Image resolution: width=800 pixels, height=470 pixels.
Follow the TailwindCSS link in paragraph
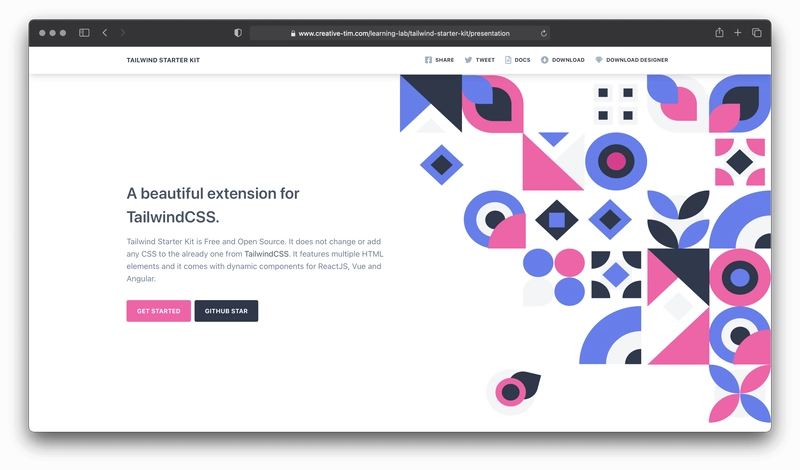pyautogui.click(x=266, y=254)
